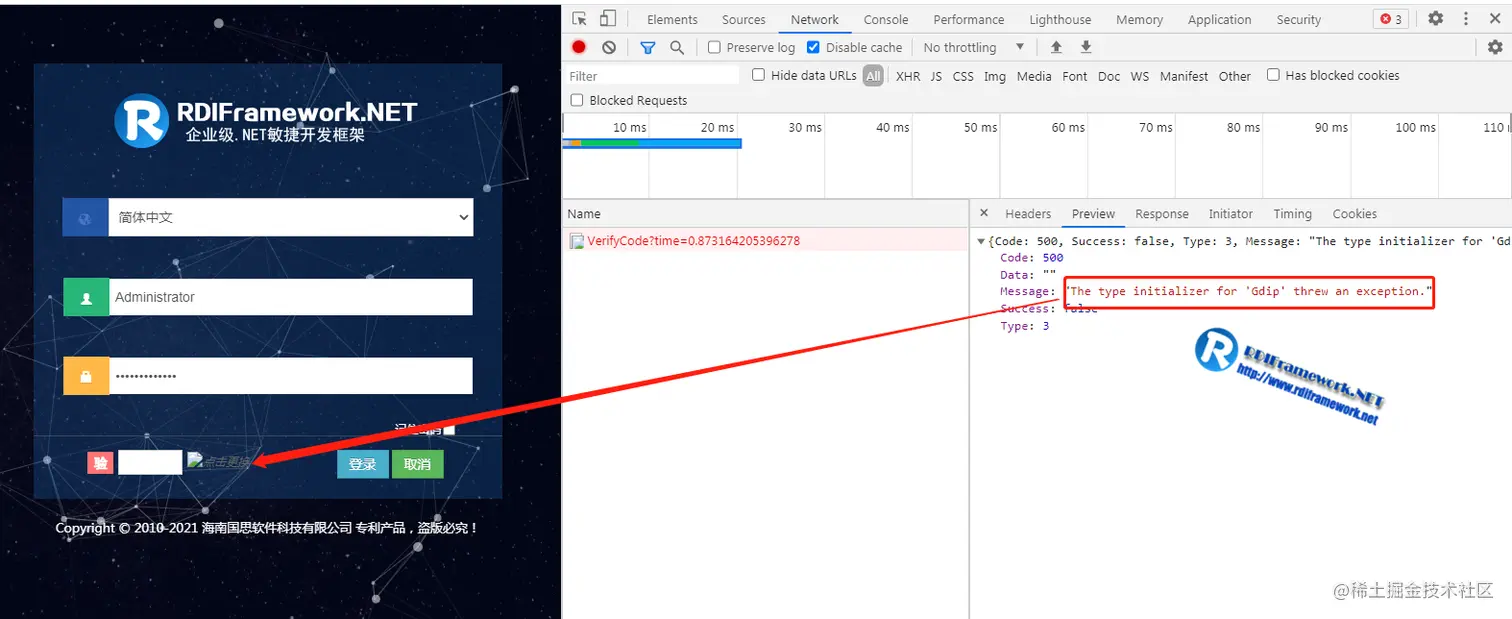
Task: Collapse the JSON response object
Action: 981,241
